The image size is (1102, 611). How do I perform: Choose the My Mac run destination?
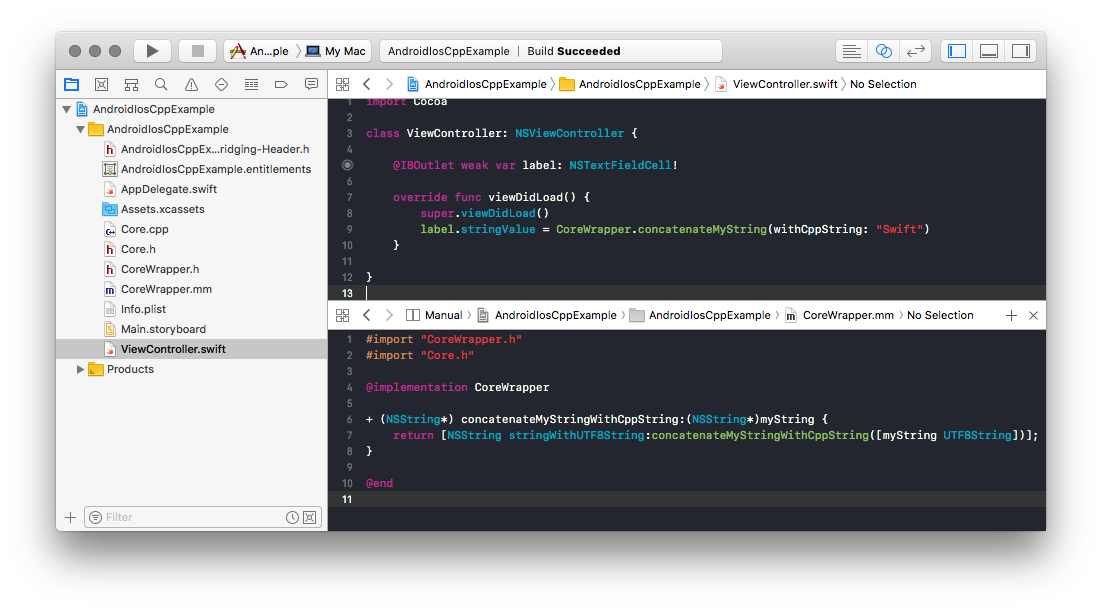click(x=336, y=51)
